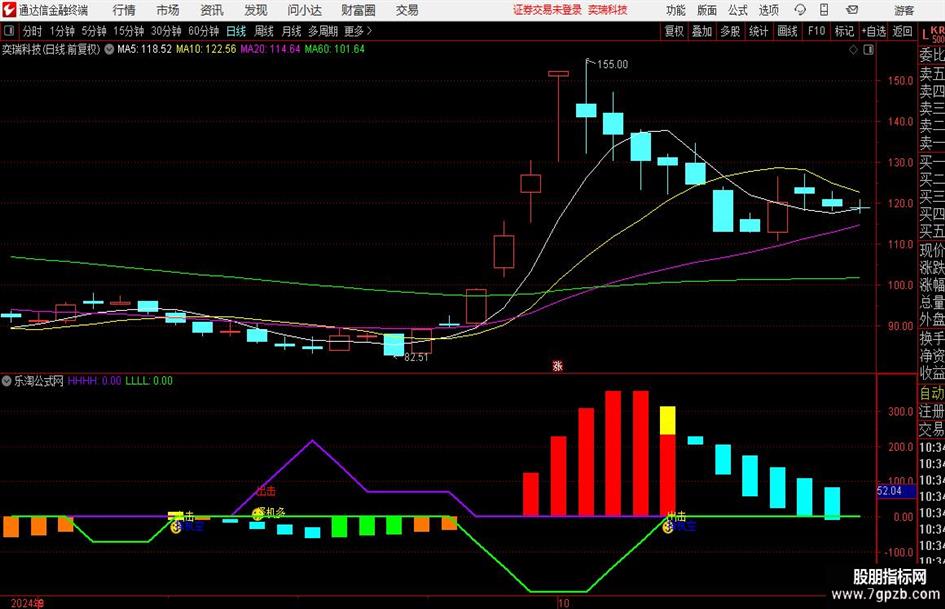The height and width of the screenshot is (609, 945).
Task: Switch to the 月线 monthly period
Action: [291, 31]
